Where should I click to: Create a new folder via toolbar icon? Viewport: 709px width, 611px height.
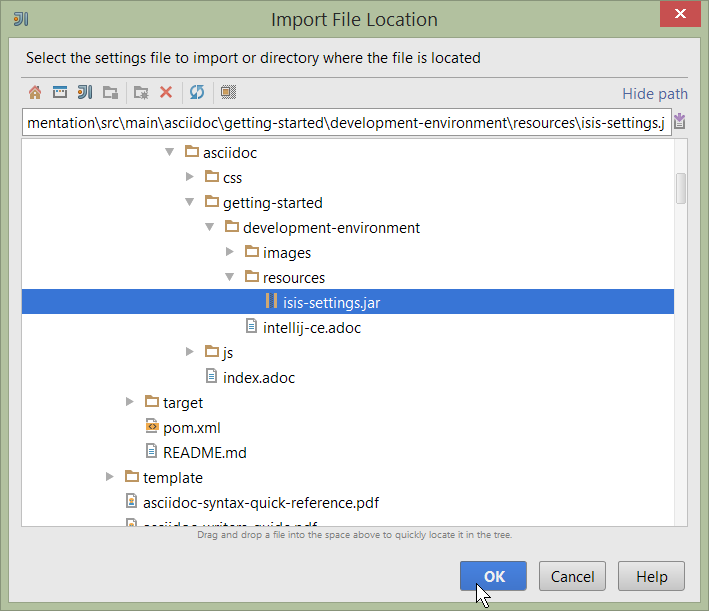[141, 92]
